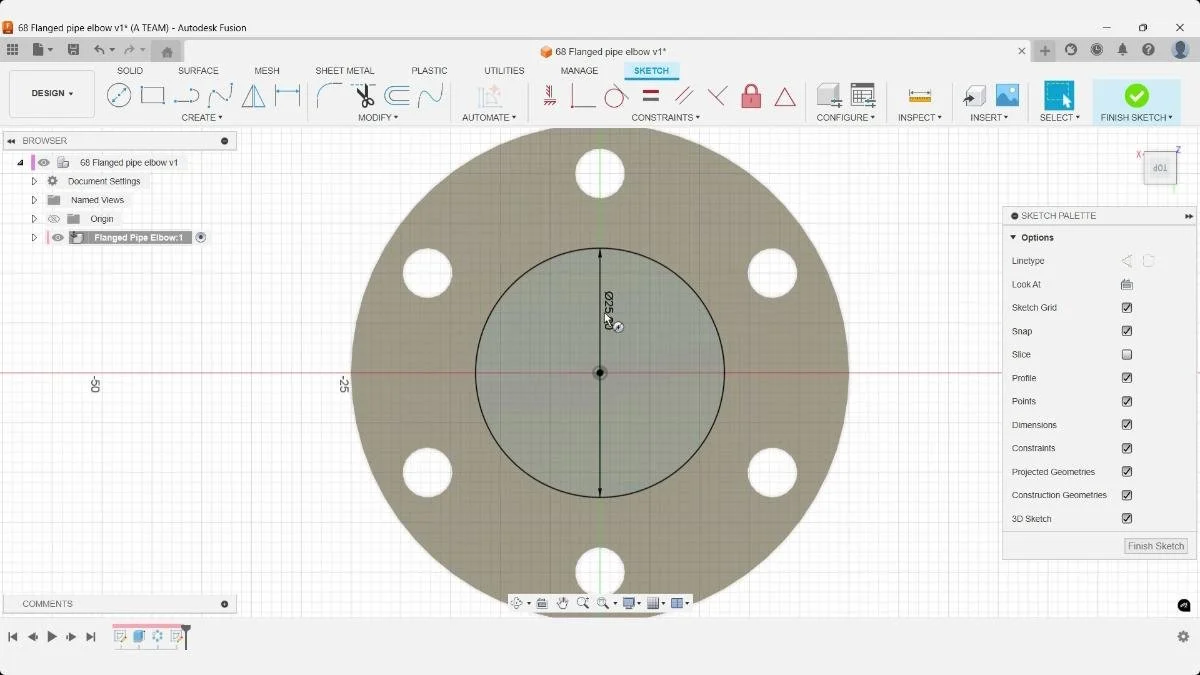The image size is (1200, 675).
Task: Apply the Fix/Unfix lock constraint
Action: 751,96
